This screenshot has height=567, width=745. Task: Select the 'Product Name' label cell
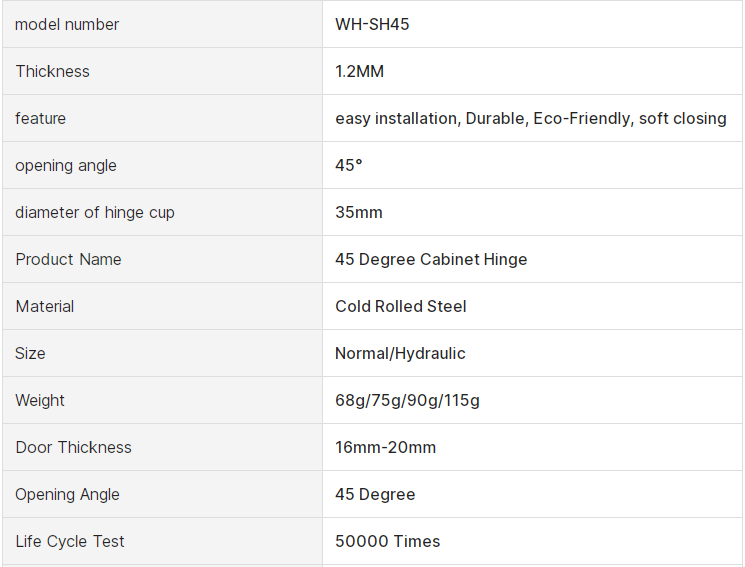pos(69,259)
